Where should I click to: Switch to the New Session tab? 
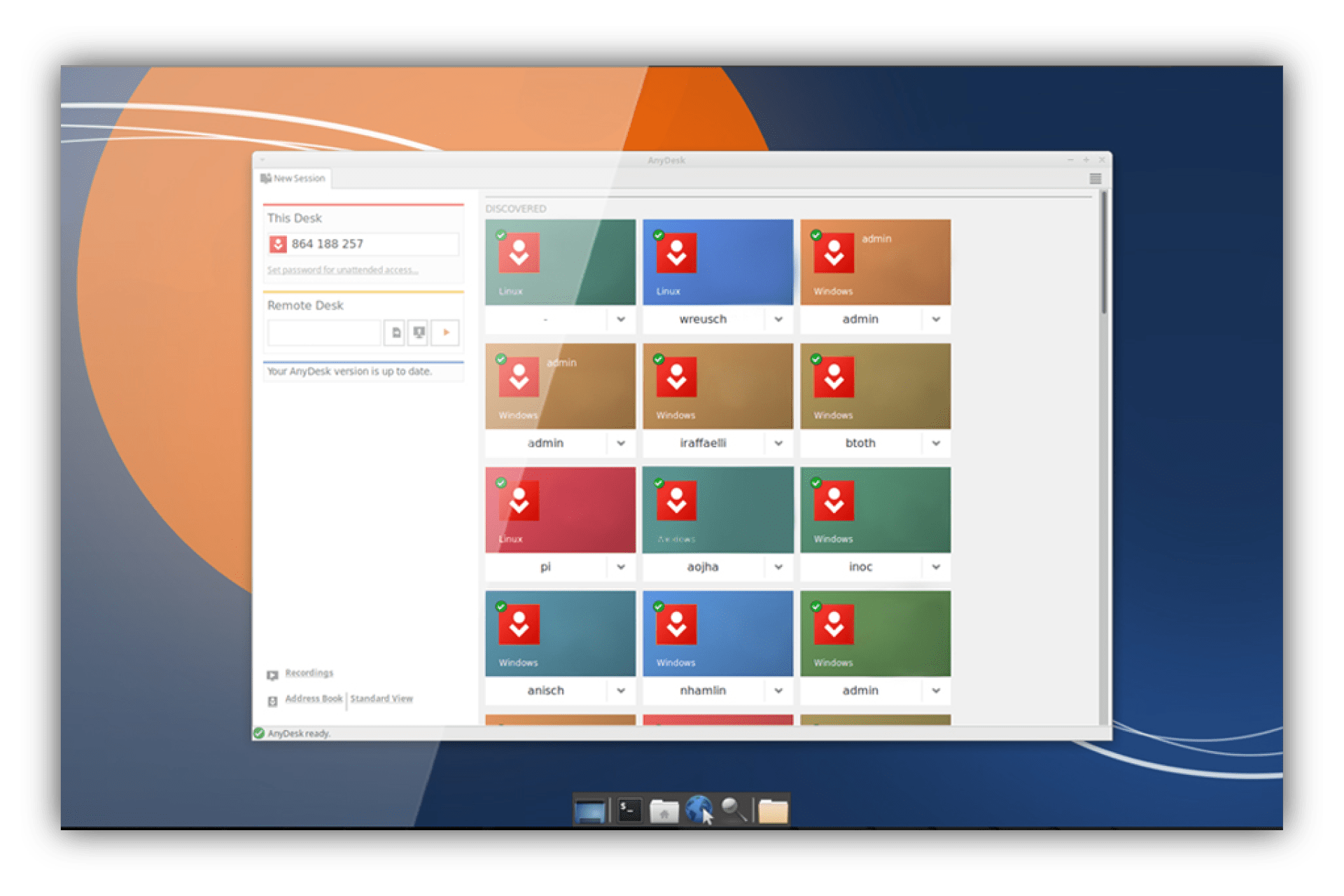[294, 178]
